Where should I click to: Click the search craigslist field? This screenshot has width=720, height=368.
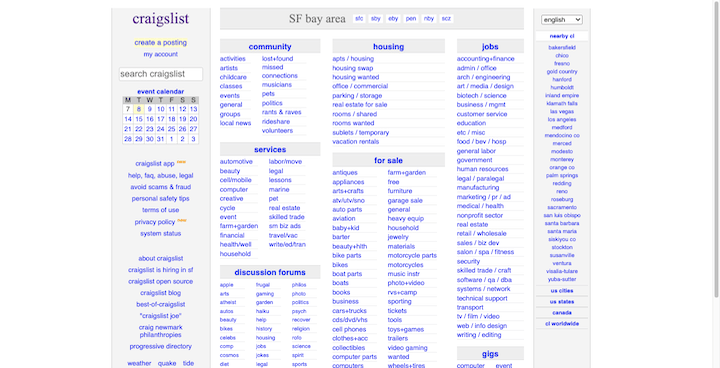pos(161,74)
